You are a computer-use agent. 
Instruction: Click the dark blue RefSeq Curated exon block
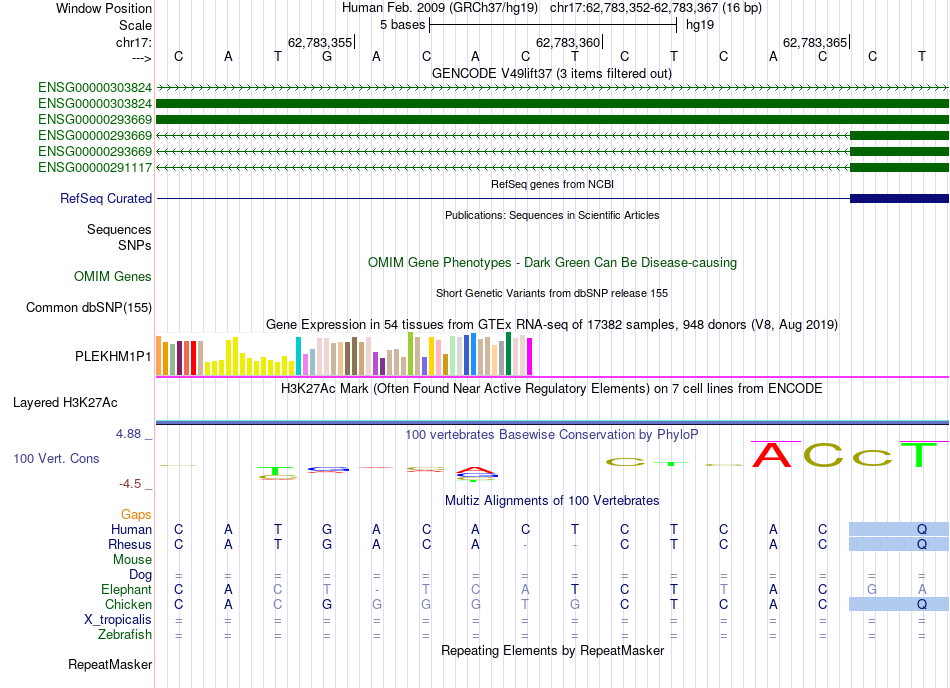899,199
